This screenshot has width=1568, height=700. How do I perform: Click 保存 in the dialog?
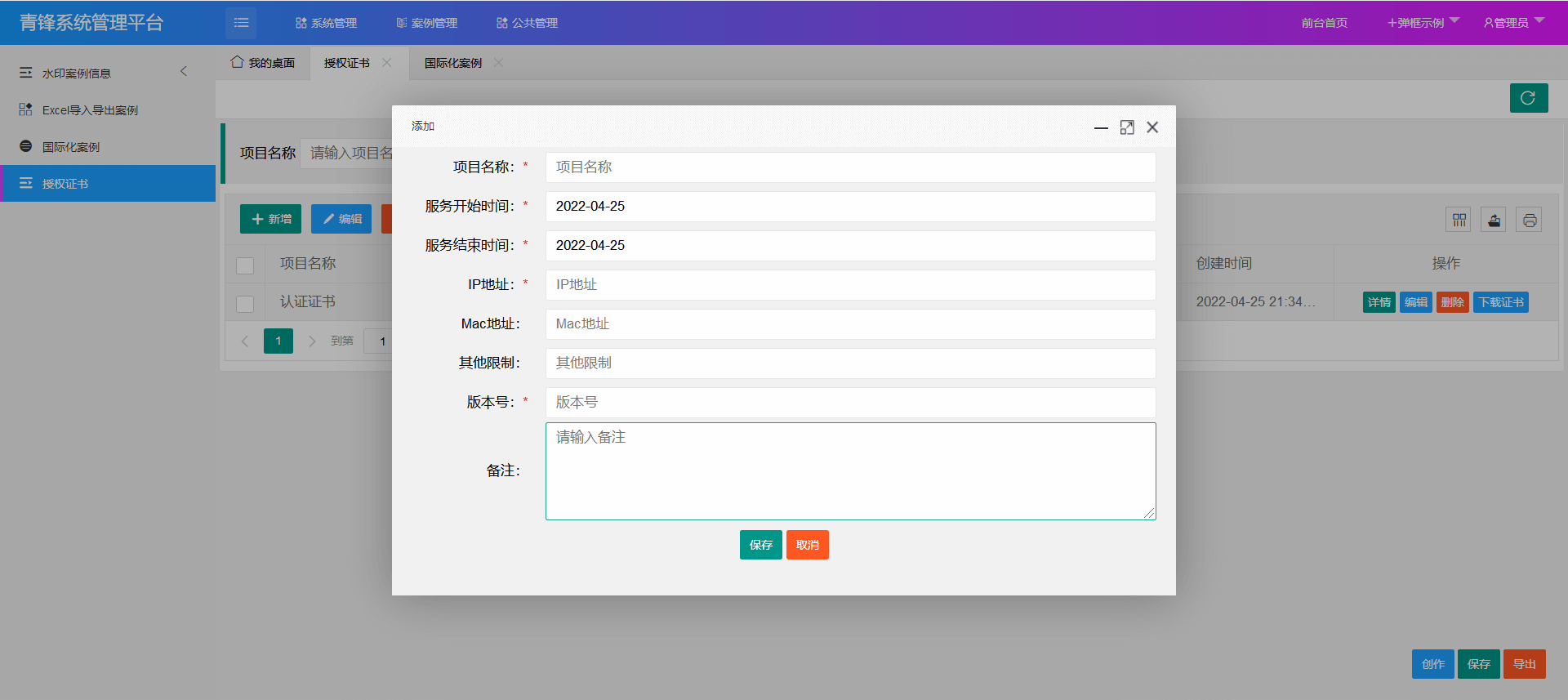coord(761,545)
